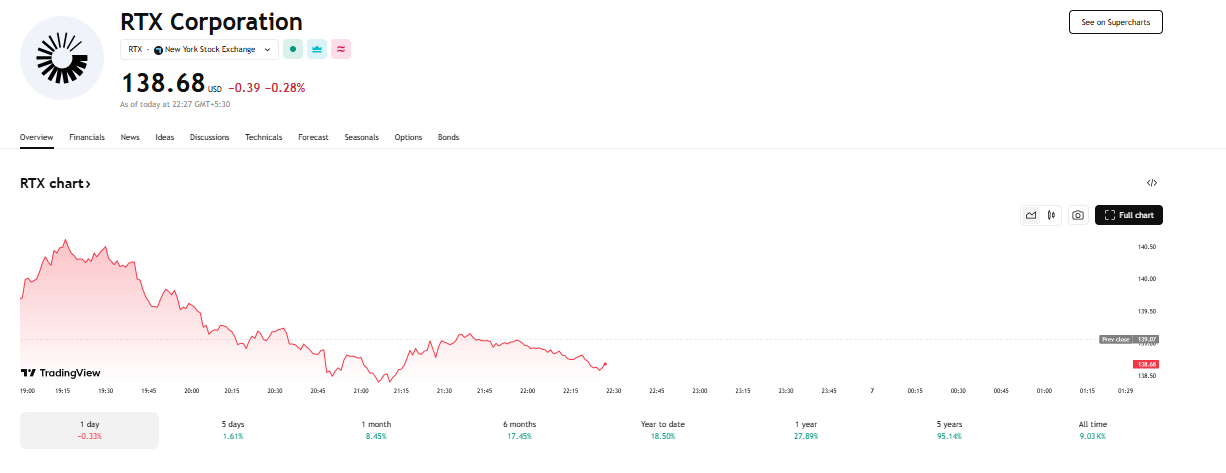Click the latest price point on chart line
This screenshot has height=473, width=1226.
pos(606,364)
